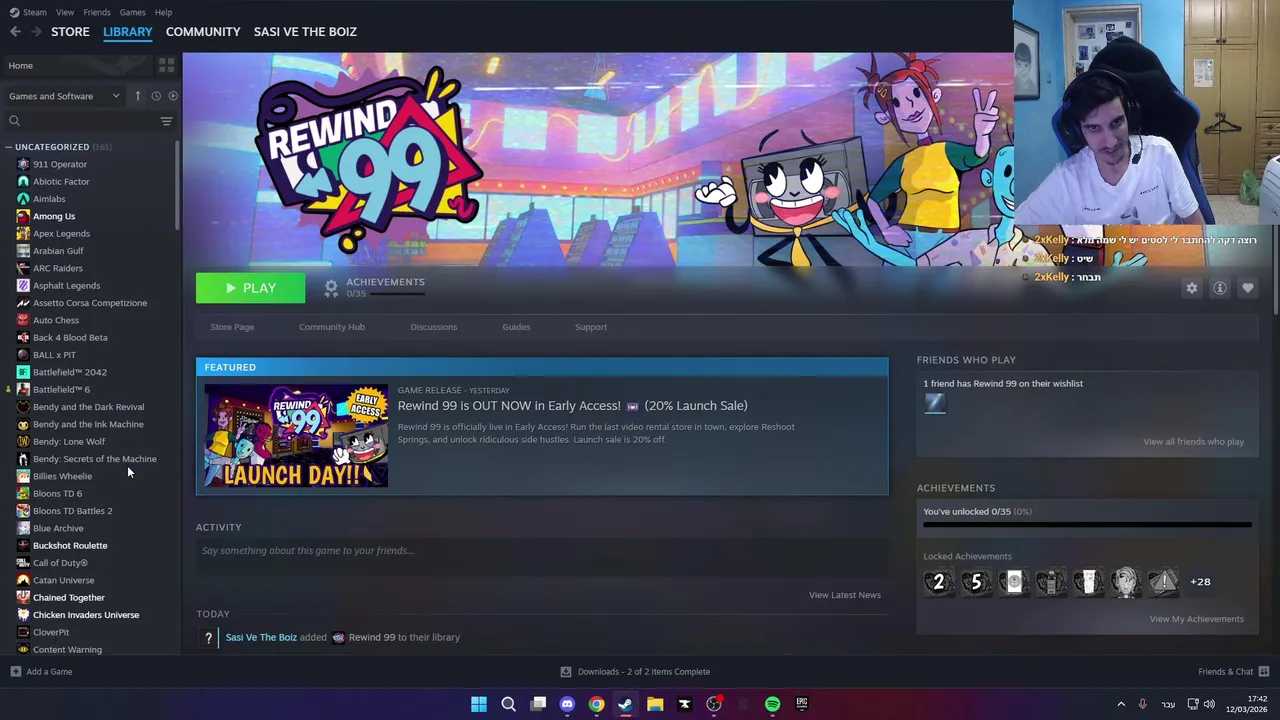Go forward using the right arrow

(x=36, y=32)
